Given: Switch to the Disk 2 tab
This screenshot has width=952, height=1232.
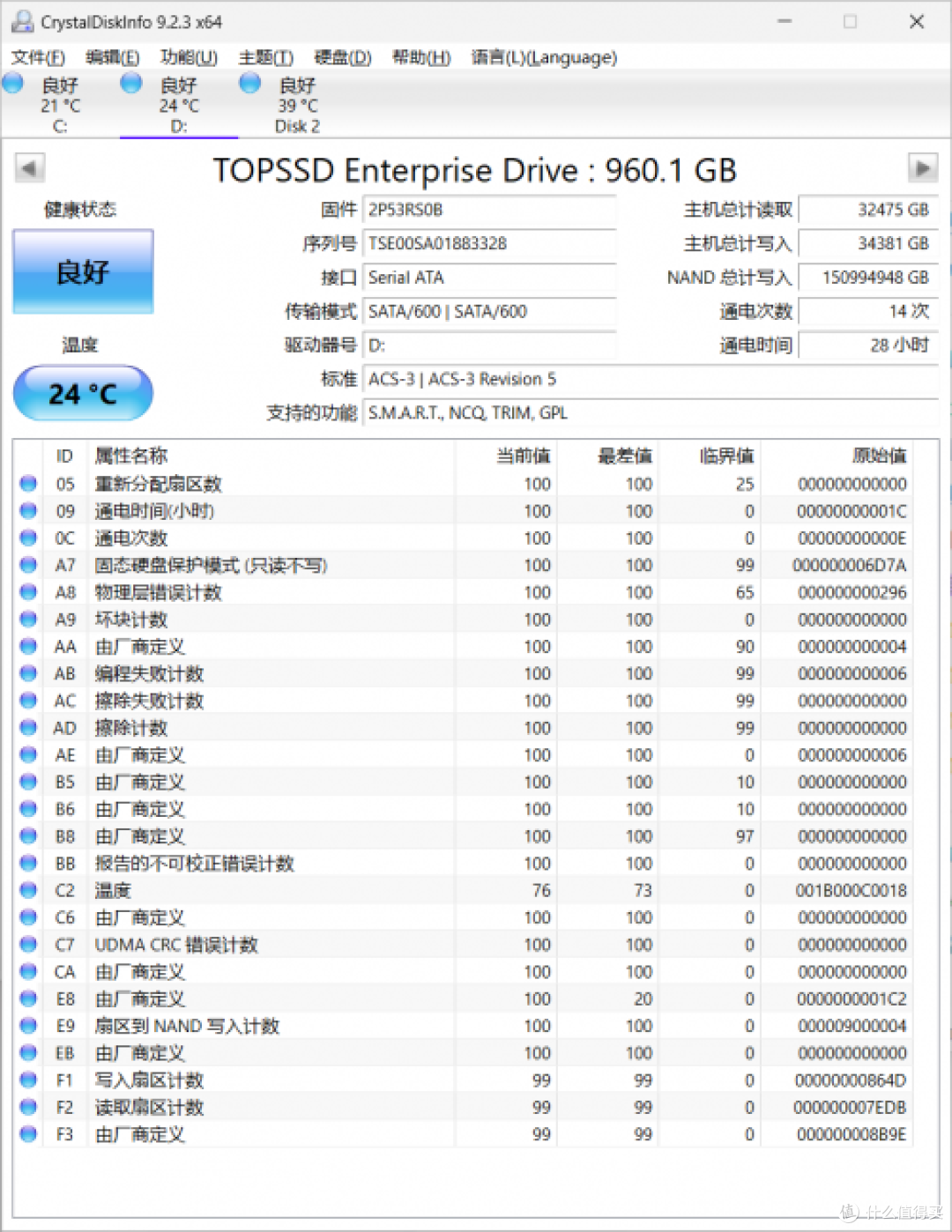Looking at the screenshot, I should tap(296, 106).
